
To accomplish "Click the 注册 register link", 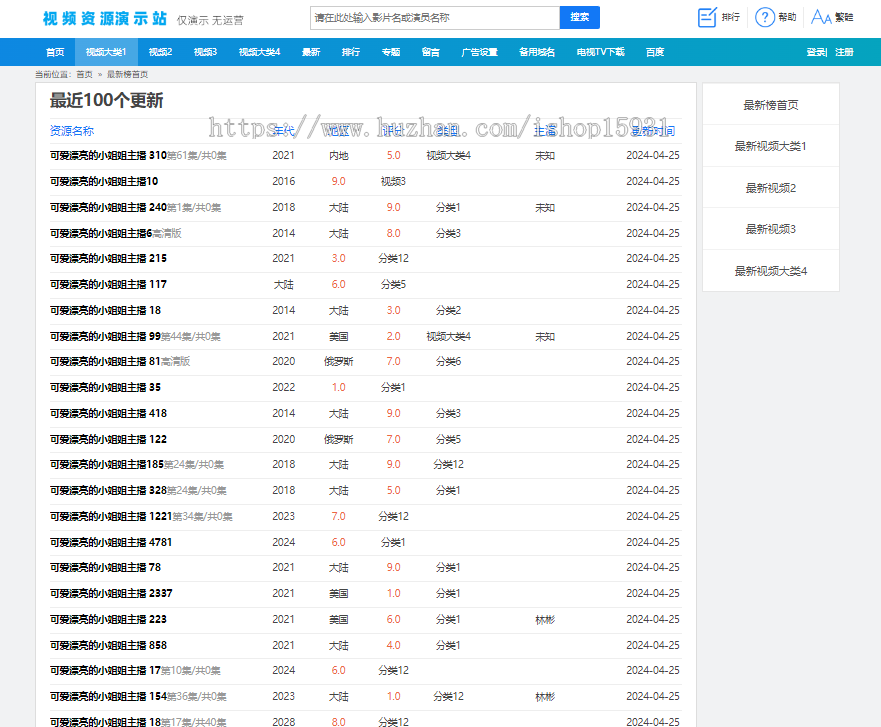I will point(844,52).
